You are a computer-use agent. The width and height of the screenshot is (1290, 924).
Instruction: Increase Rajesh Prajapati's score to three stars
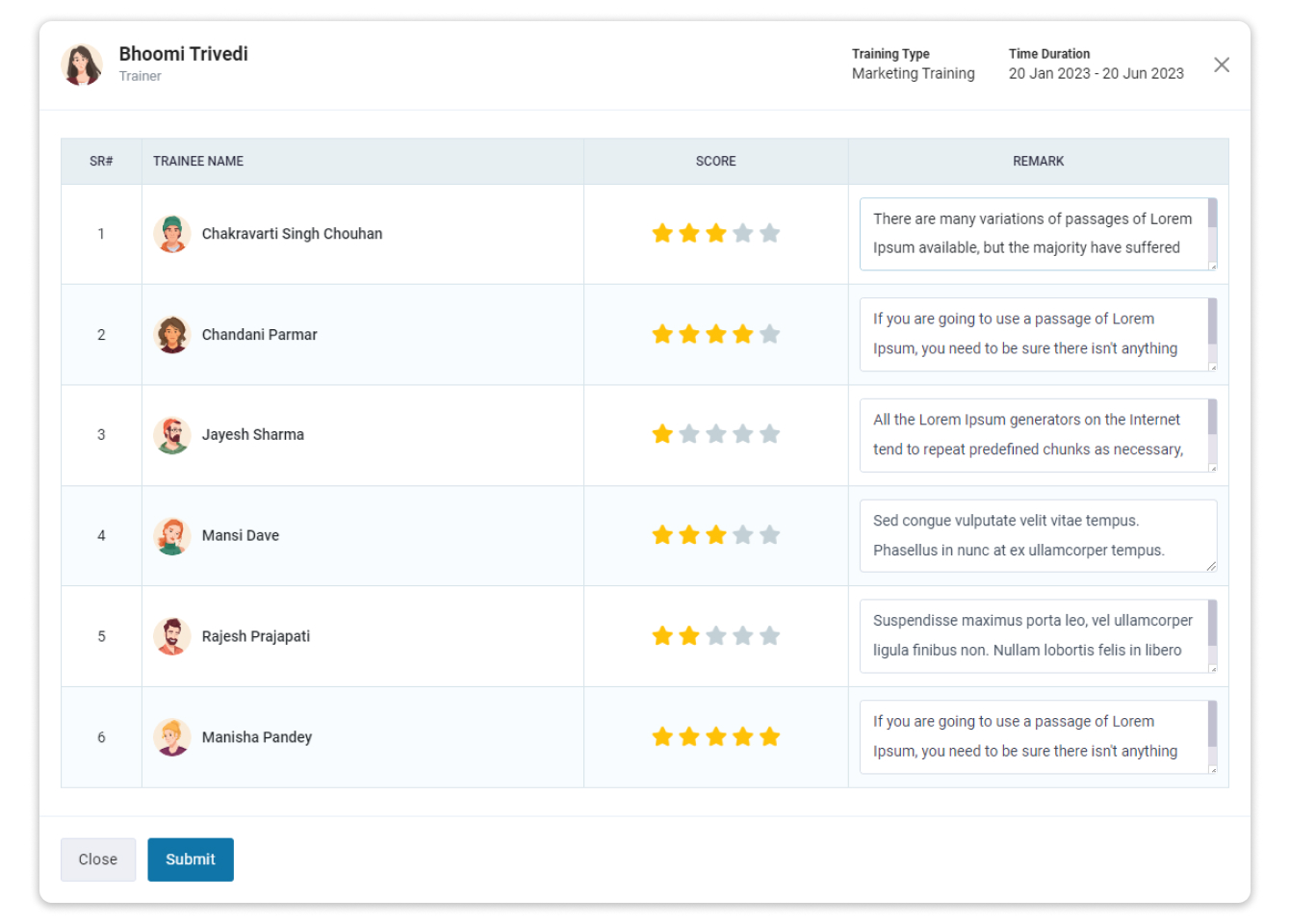pyautogui.click(x=715, y=635)
